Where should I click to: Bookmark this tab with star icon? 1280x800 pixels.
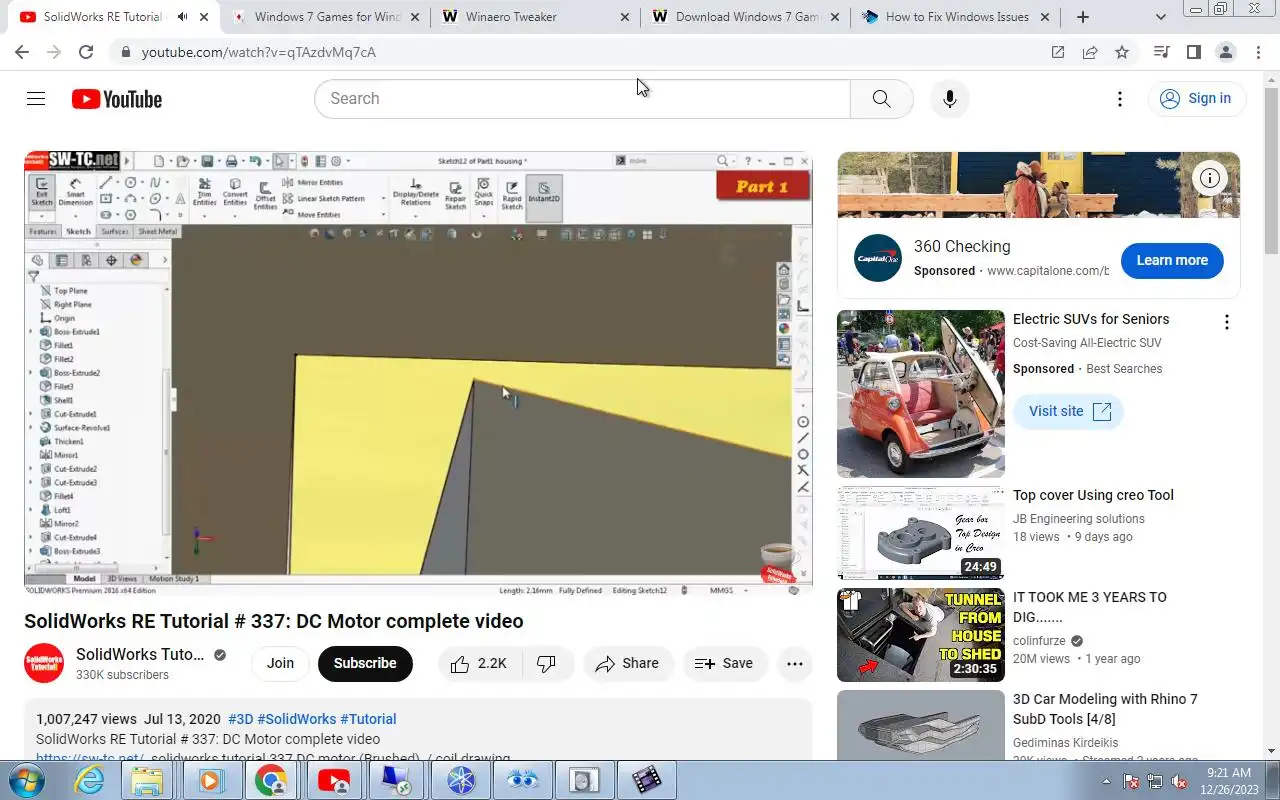(1122, 52)
